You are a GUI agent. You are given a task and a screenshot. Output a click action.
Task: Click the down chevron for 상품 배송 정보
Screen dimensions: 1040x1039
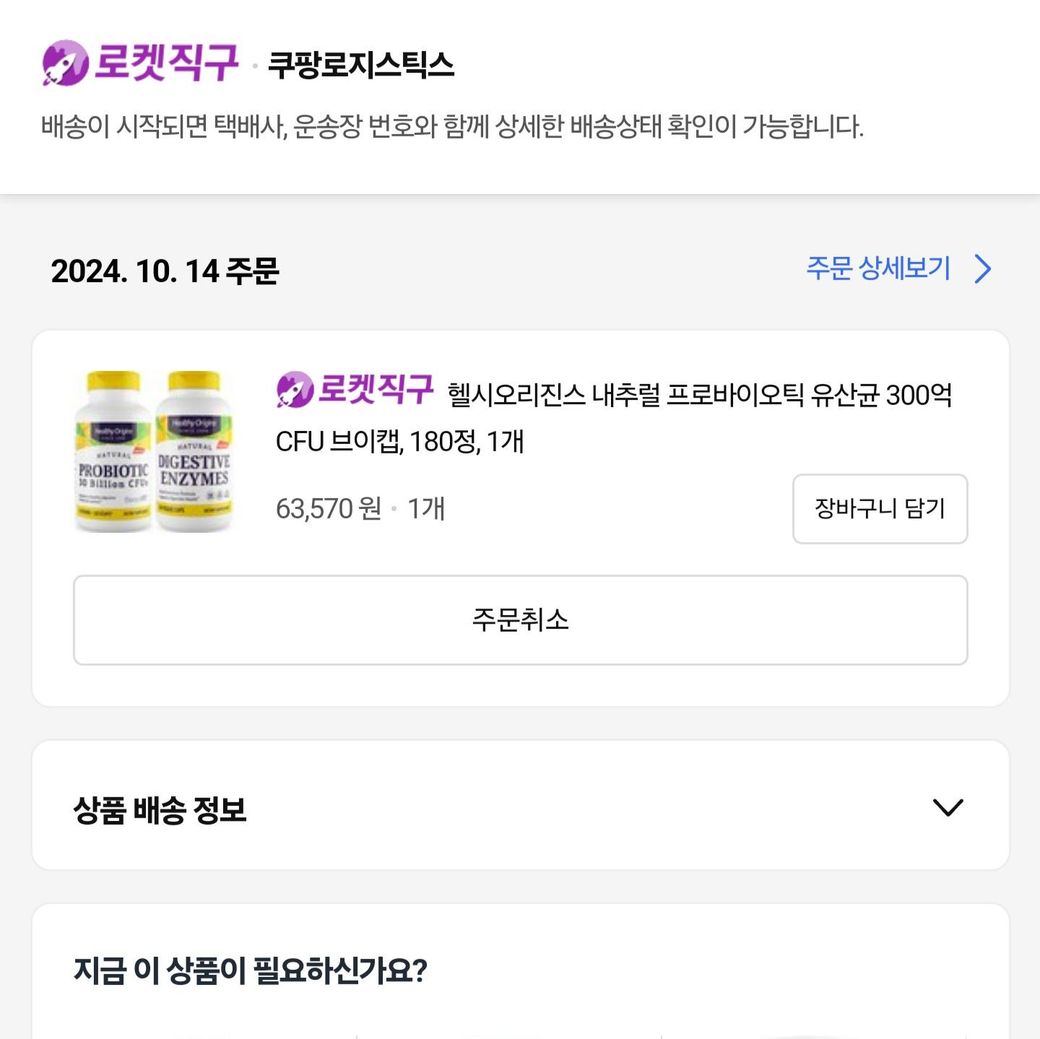(x=946, y=808)
